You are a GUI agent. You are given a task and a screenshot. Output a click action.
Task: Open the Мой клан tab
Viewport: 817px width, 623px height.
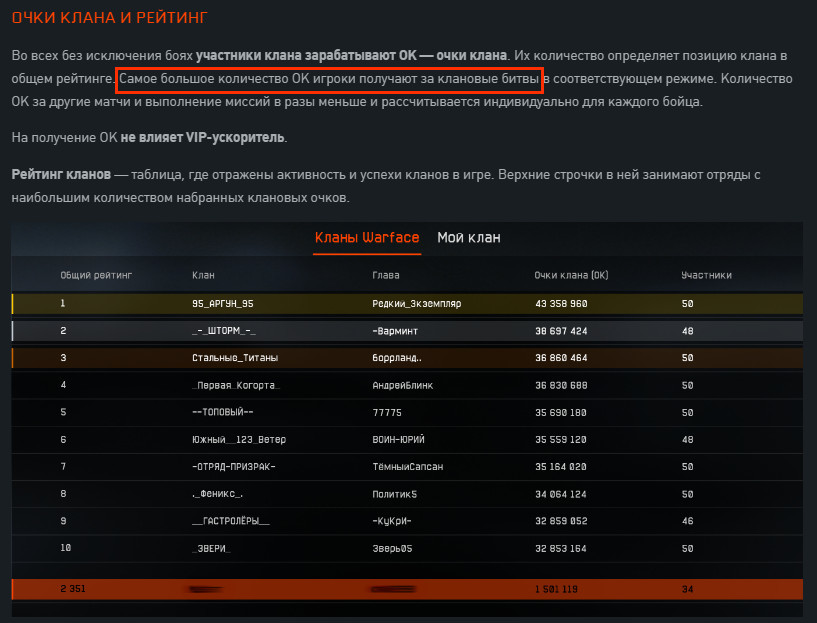(x=468, y=238)
